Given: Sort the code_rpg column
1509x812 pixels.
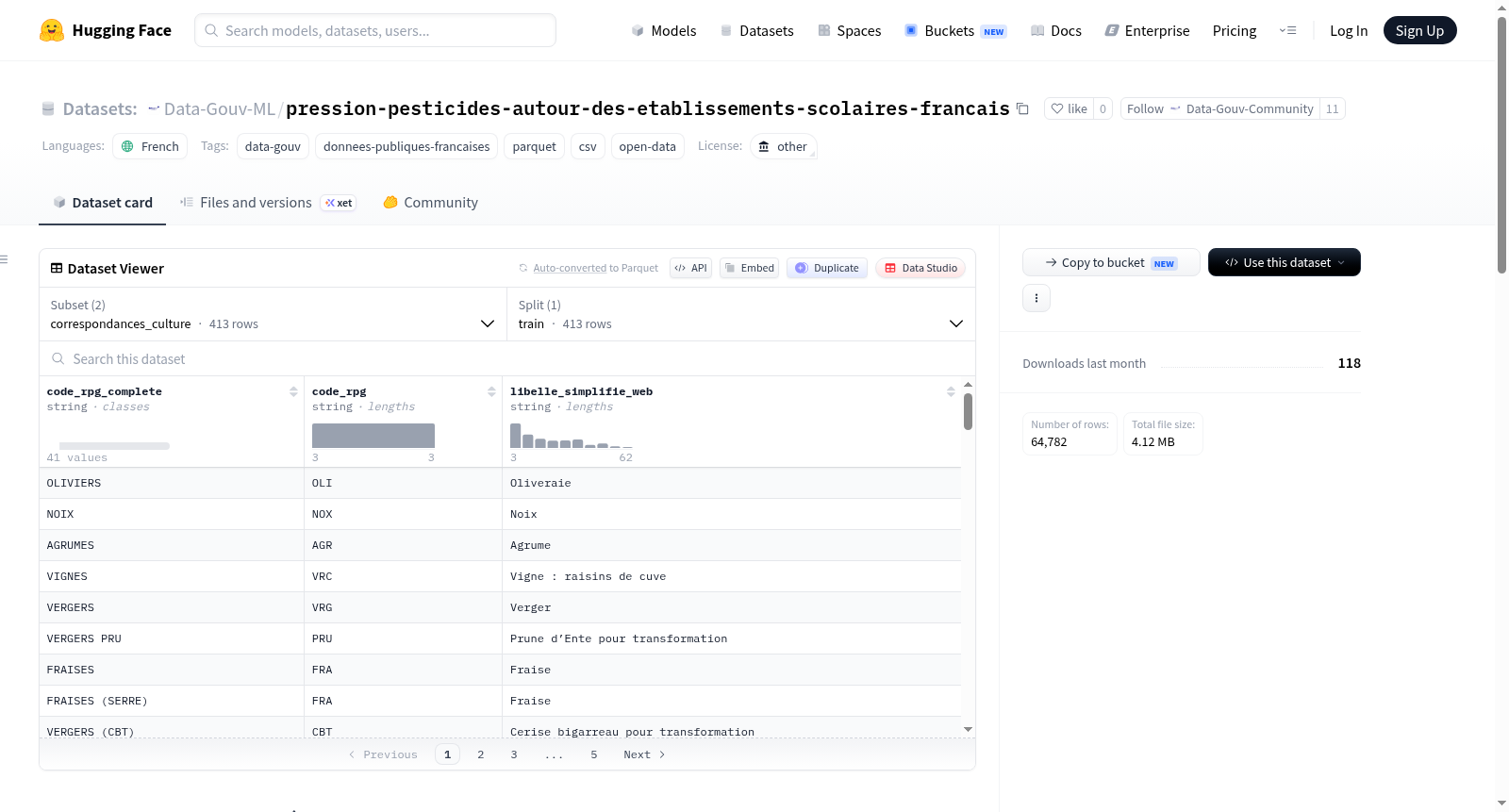Looking at the screenshot, I should click(x=491, y=391).
